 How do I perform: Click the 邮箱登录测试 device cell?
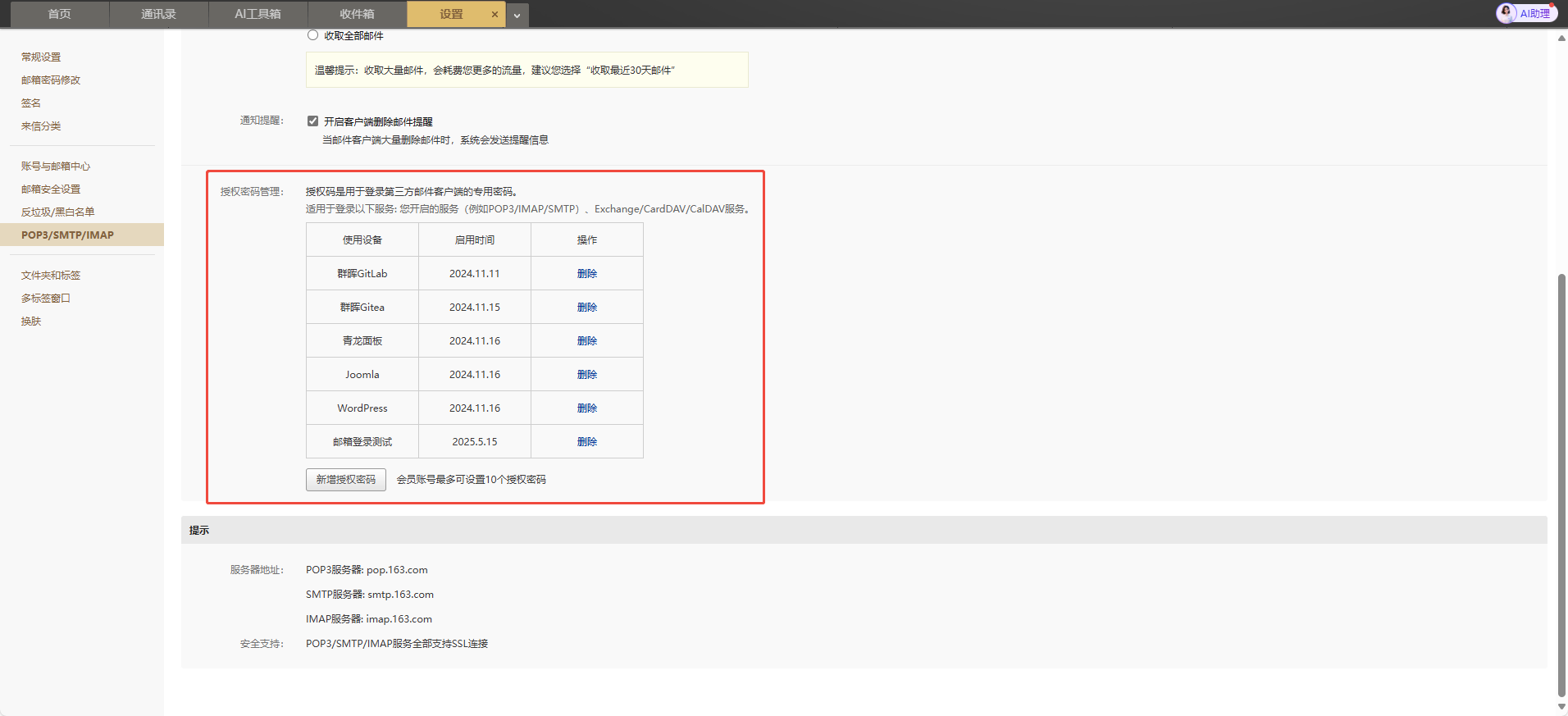tap(362, 442)
